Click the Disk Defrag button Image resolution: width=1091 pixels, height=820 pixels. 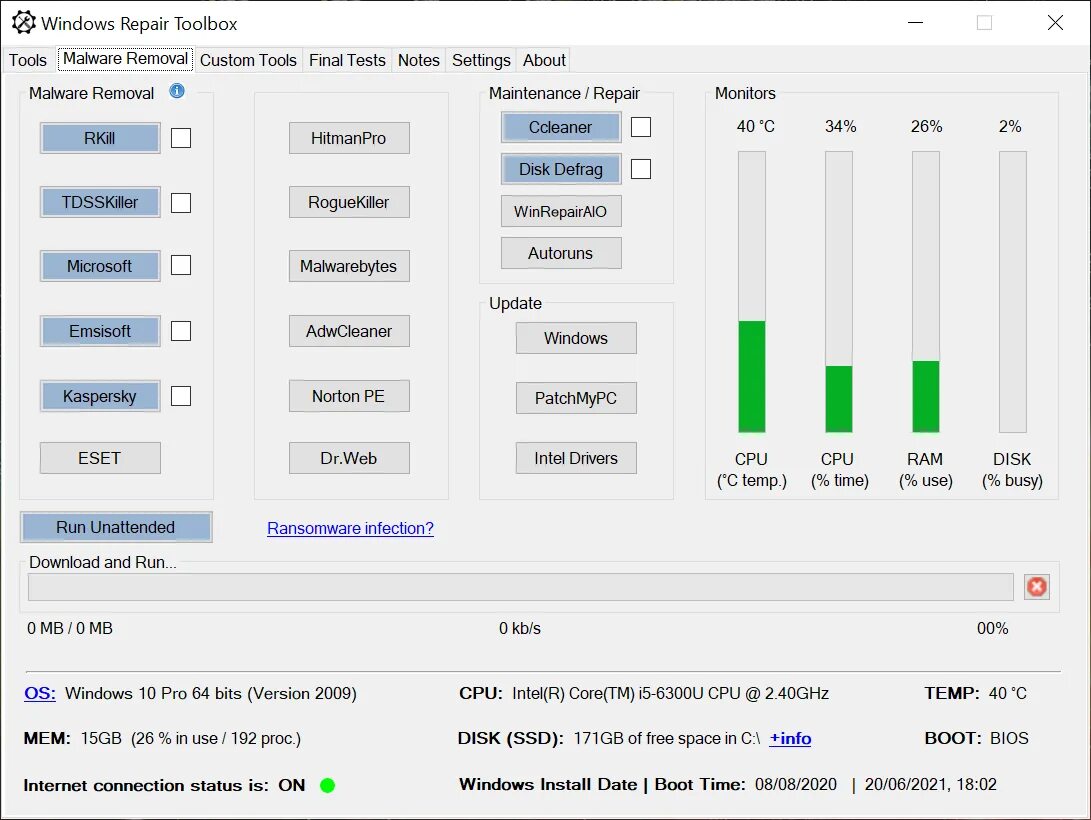point(561,169)
